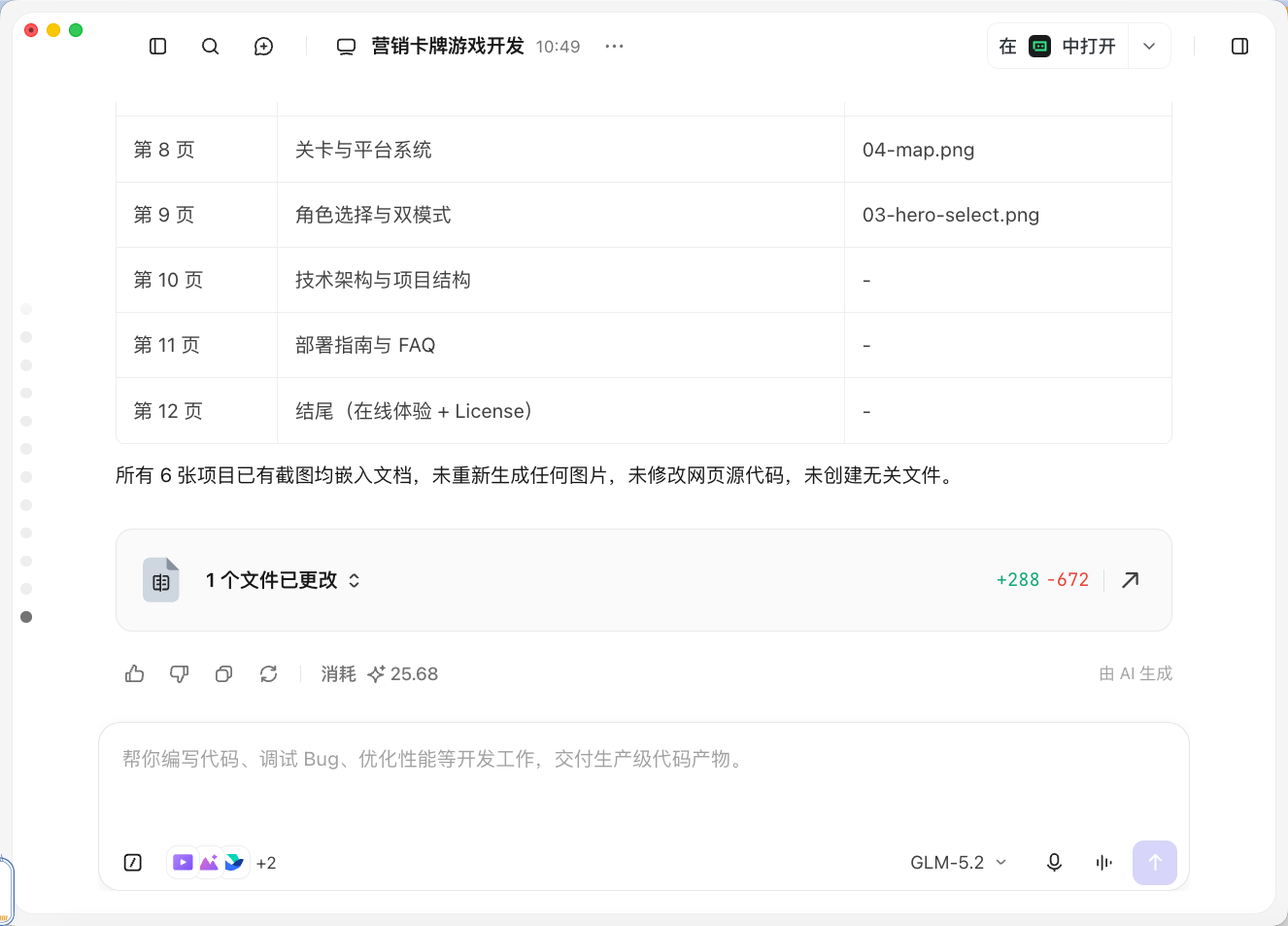Click the document icon in the file change card
Image resolution: width=1288 pixels, height=926 pixels.
click(161, 580)
